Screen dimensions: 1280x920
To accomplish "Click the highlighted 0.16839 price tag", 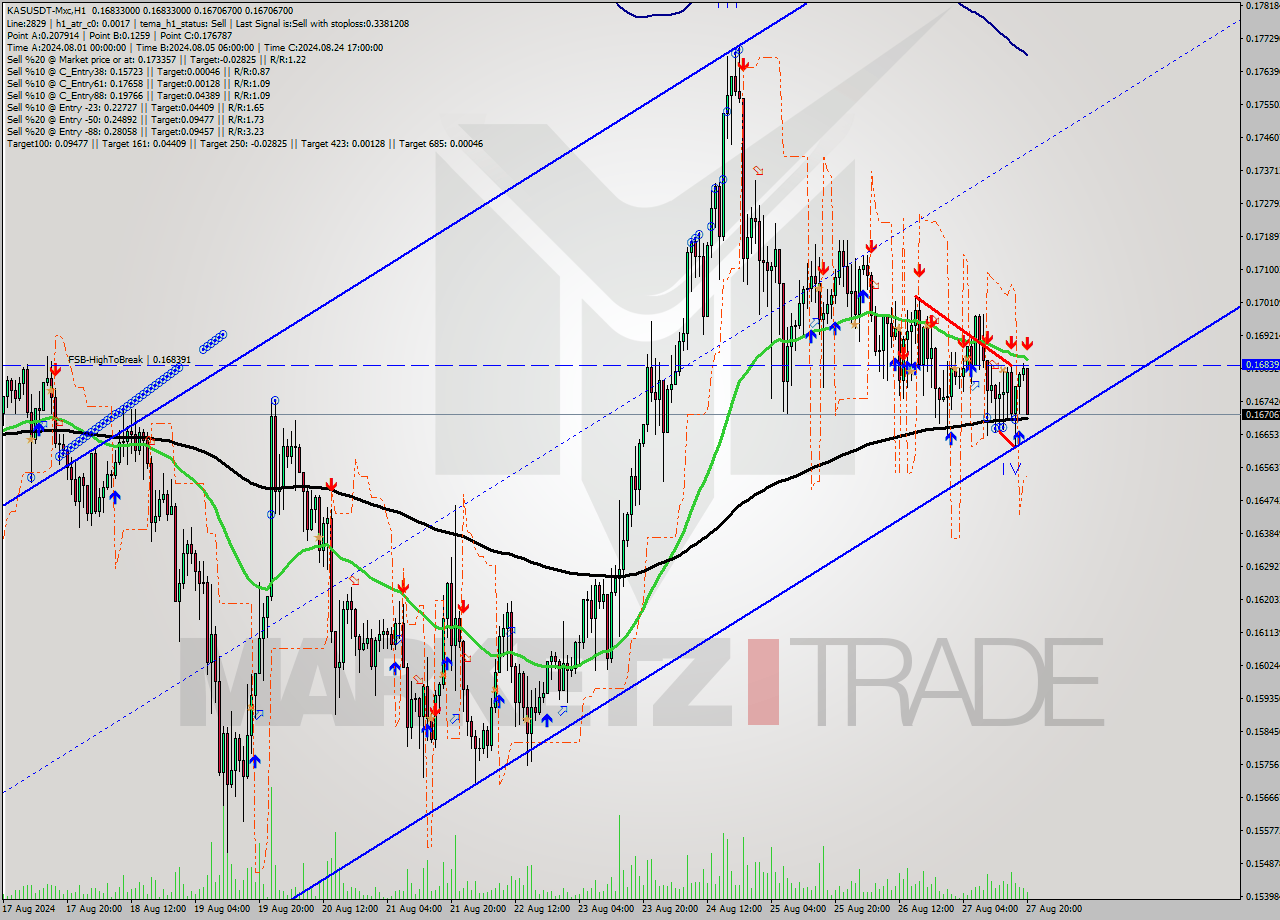I will coord(1260,365).
